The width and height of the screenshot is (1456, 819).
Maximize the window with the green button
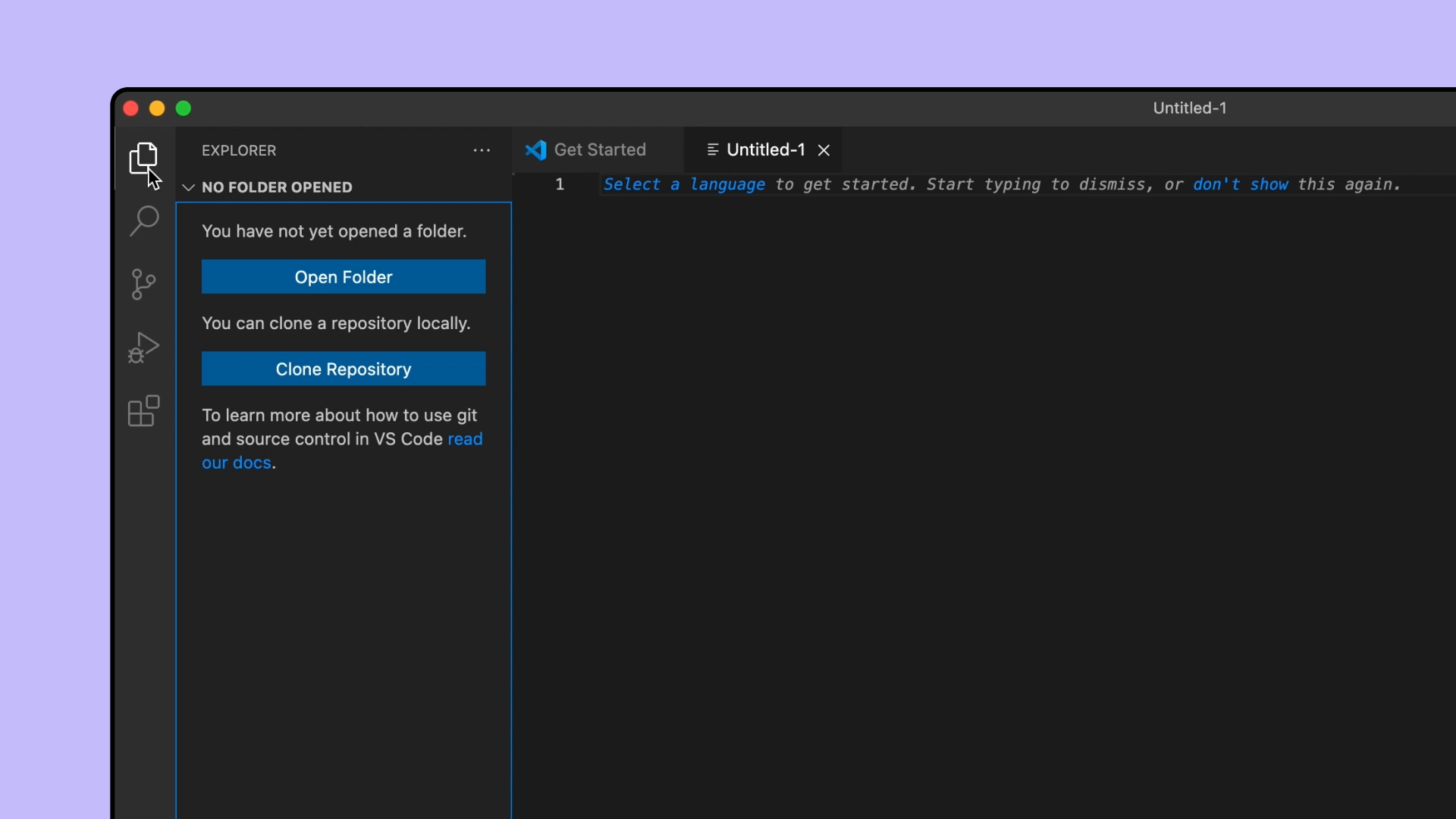pos(184,108)
